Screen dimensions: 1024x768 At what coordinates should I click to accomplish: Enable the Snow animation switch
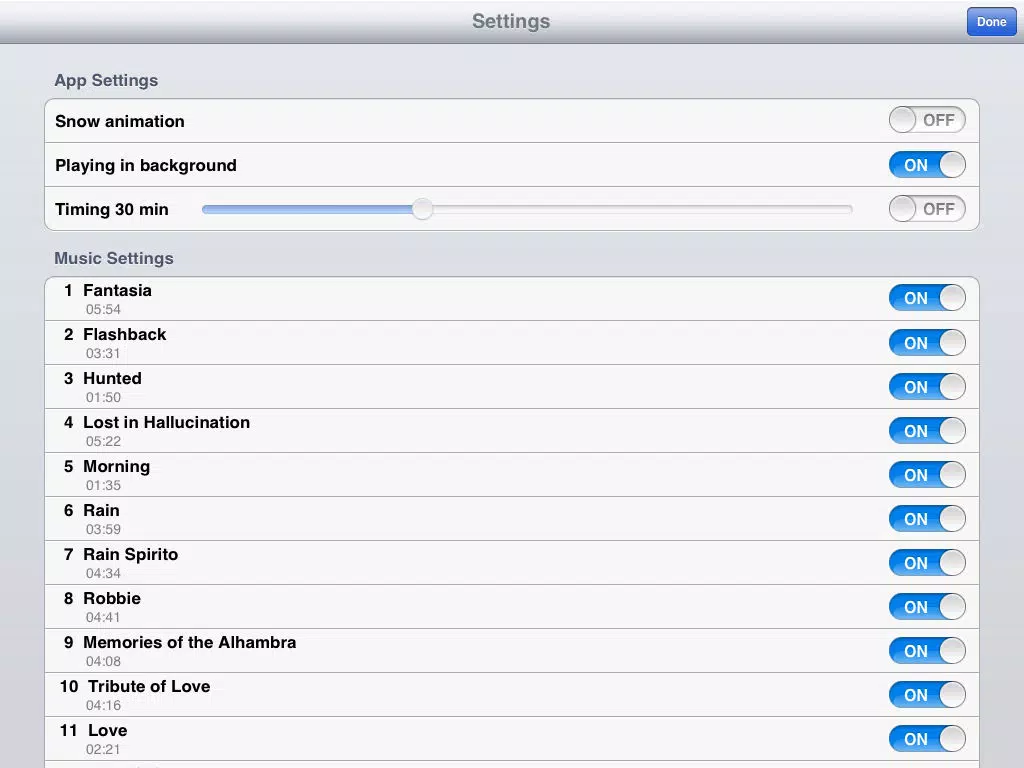pos(927,120)
